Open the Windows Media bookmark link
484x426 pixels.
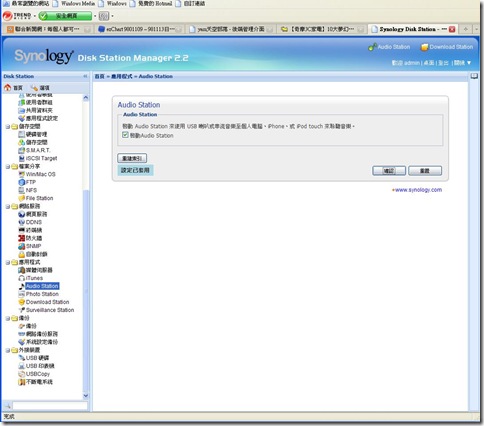pos(74,4)
